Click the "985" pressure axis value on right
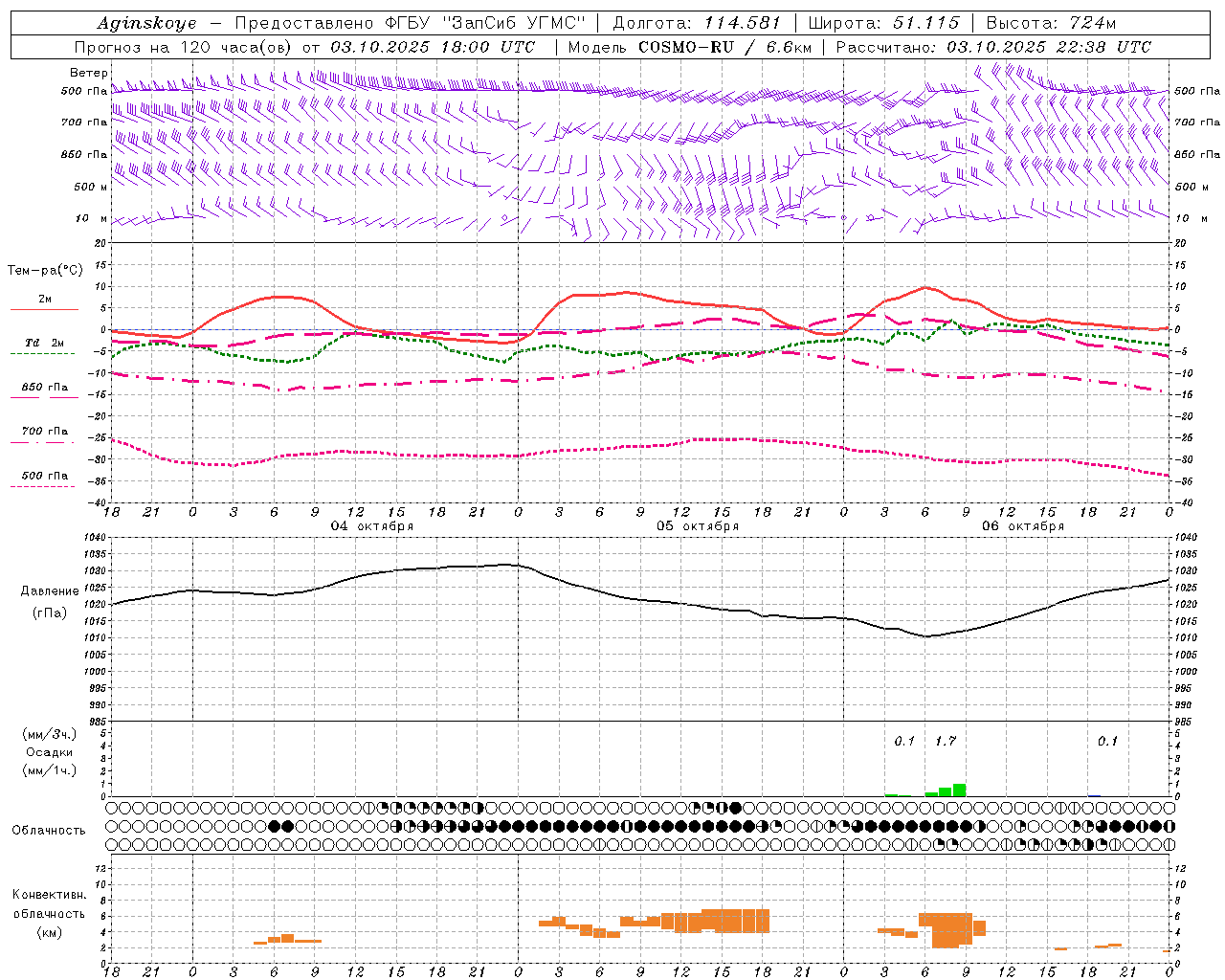This screenshot has width=1225, height=980. (1184, 722)
